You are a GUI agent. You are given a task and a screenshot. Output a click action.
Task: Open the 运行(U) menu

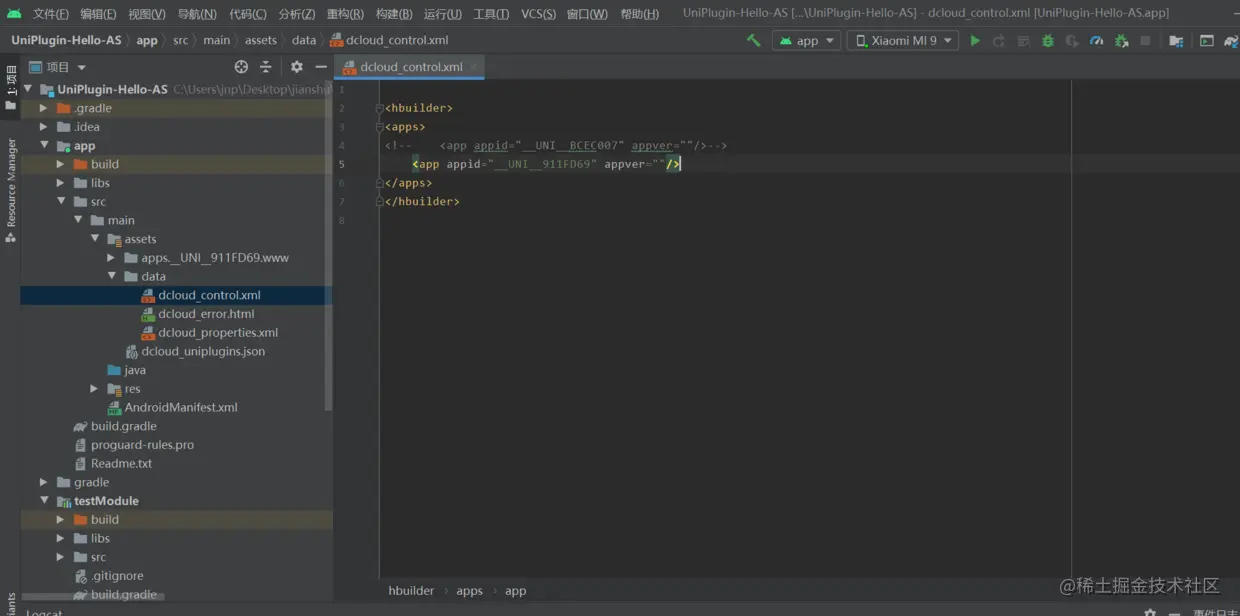[443, 14]
